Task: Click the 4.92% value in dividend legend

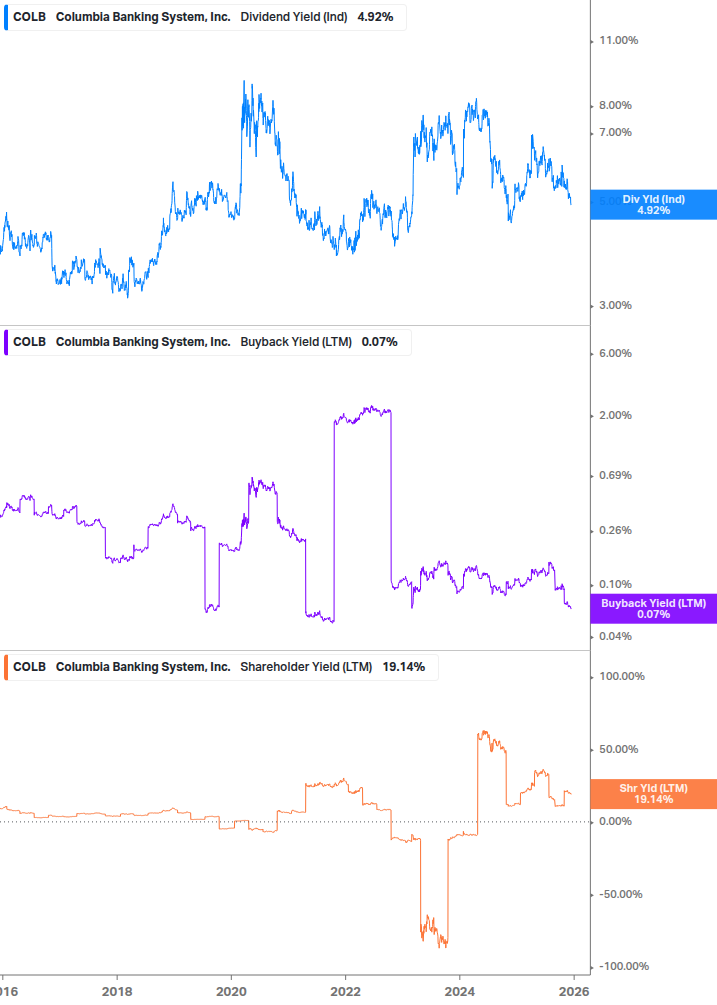Action: point(375,17)
